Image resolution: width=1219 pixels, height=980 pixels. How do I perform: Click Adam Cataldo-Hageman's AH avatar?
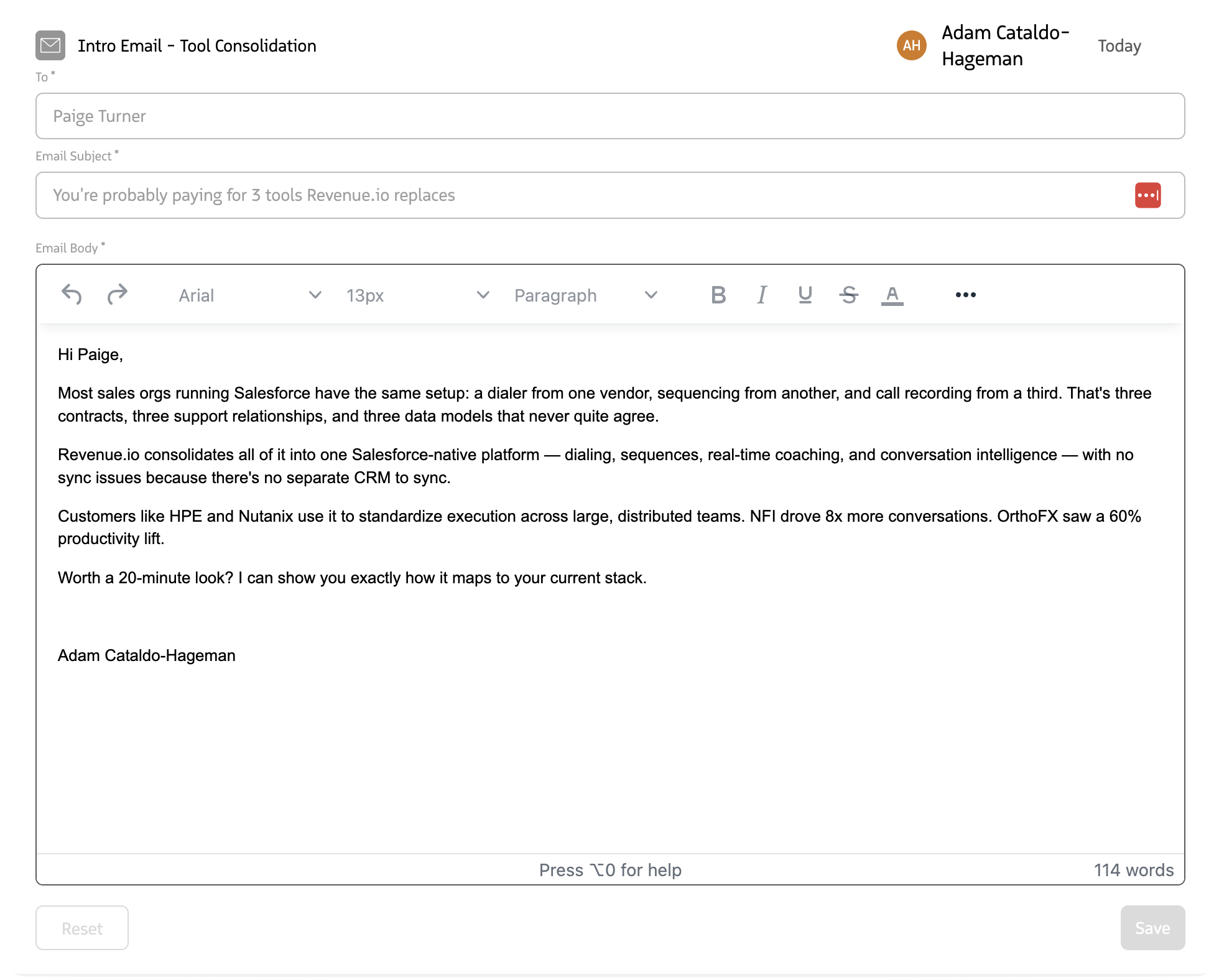click(x=912, y=44)
